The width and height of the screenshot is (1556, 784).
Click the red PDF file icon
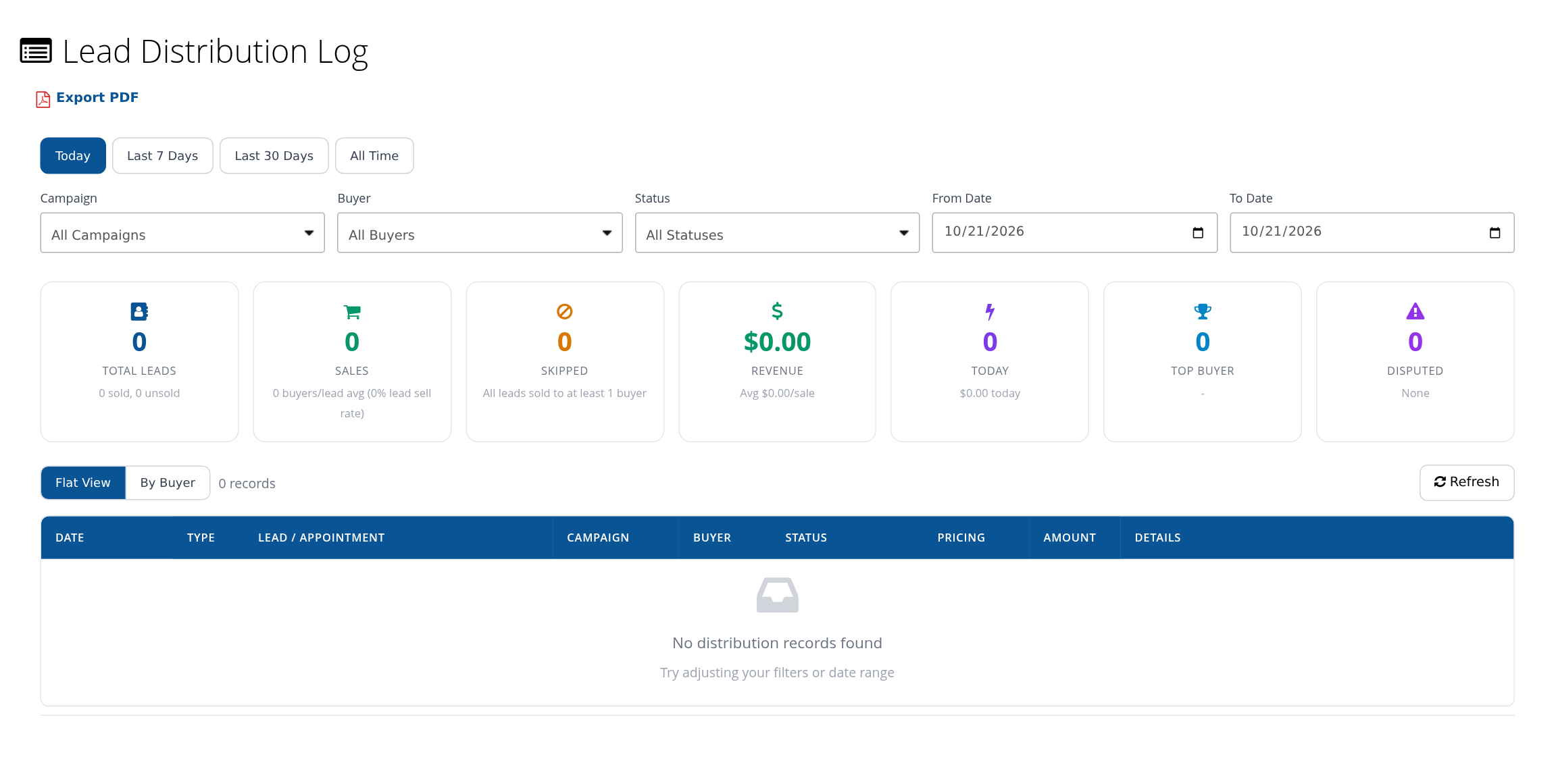[x=43, y=99]
